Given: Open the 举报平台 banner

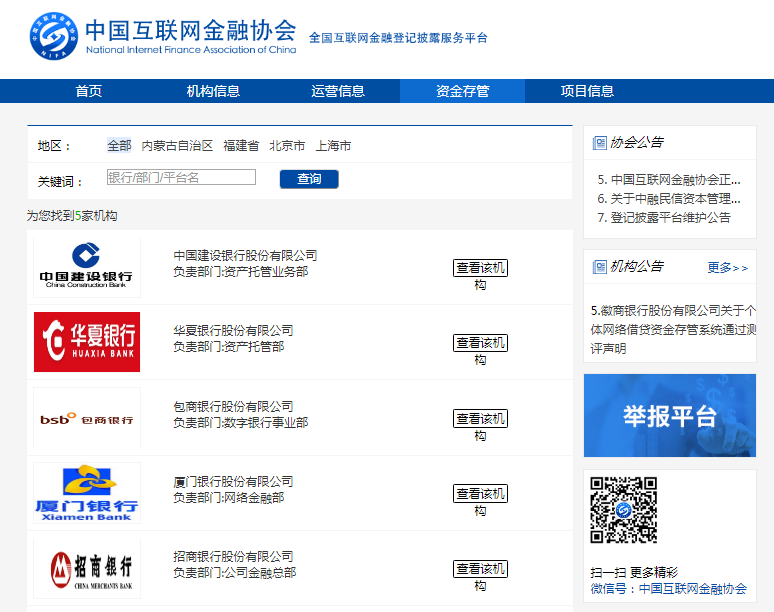Looking at the screenshot, I should pos(669,415).
